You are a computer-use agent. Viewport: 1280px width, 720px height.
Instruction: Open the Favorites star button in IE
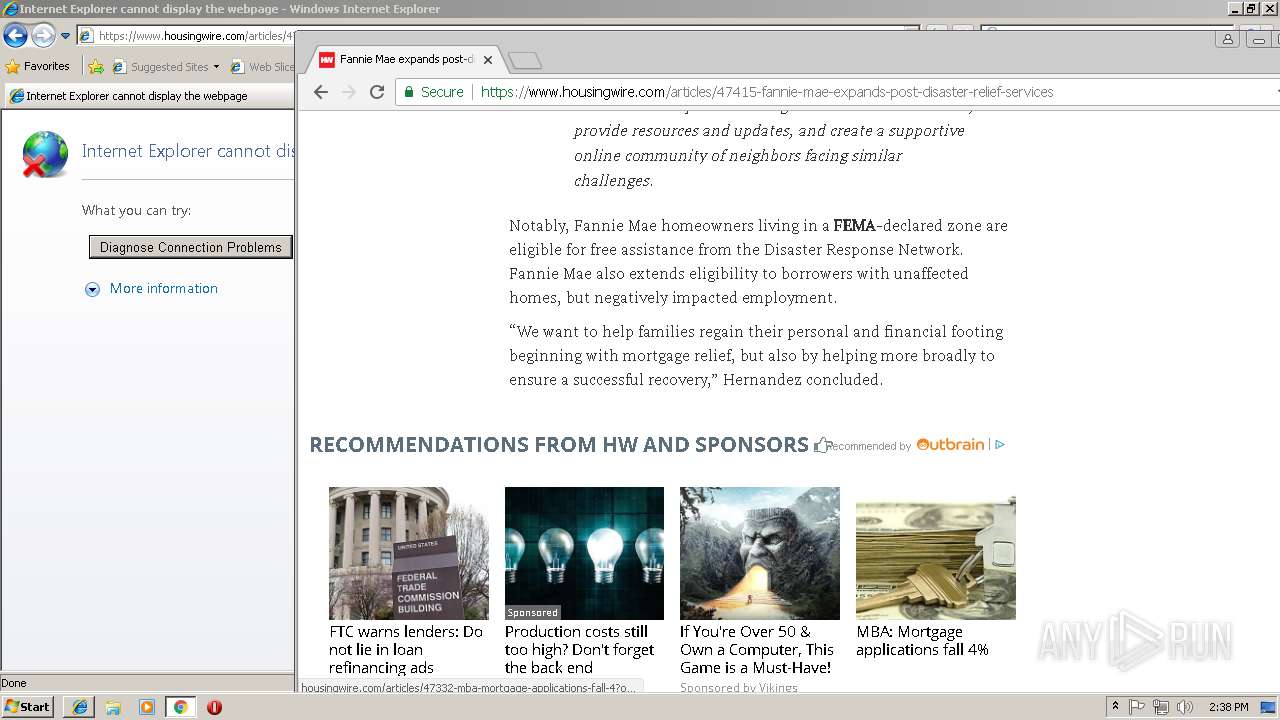tap(38, 66)
